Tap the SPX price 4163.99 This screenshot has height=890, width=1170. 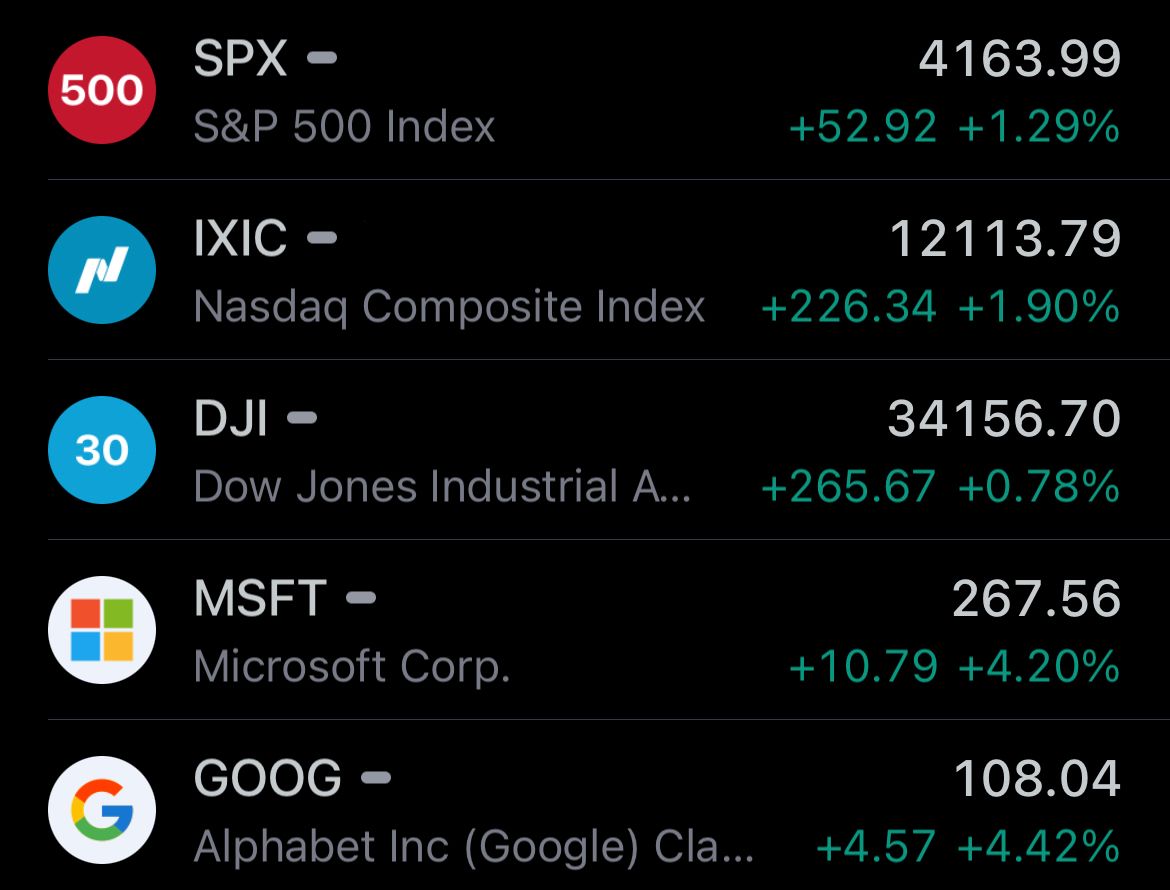pyautogui.click(x=1020, y=59)
